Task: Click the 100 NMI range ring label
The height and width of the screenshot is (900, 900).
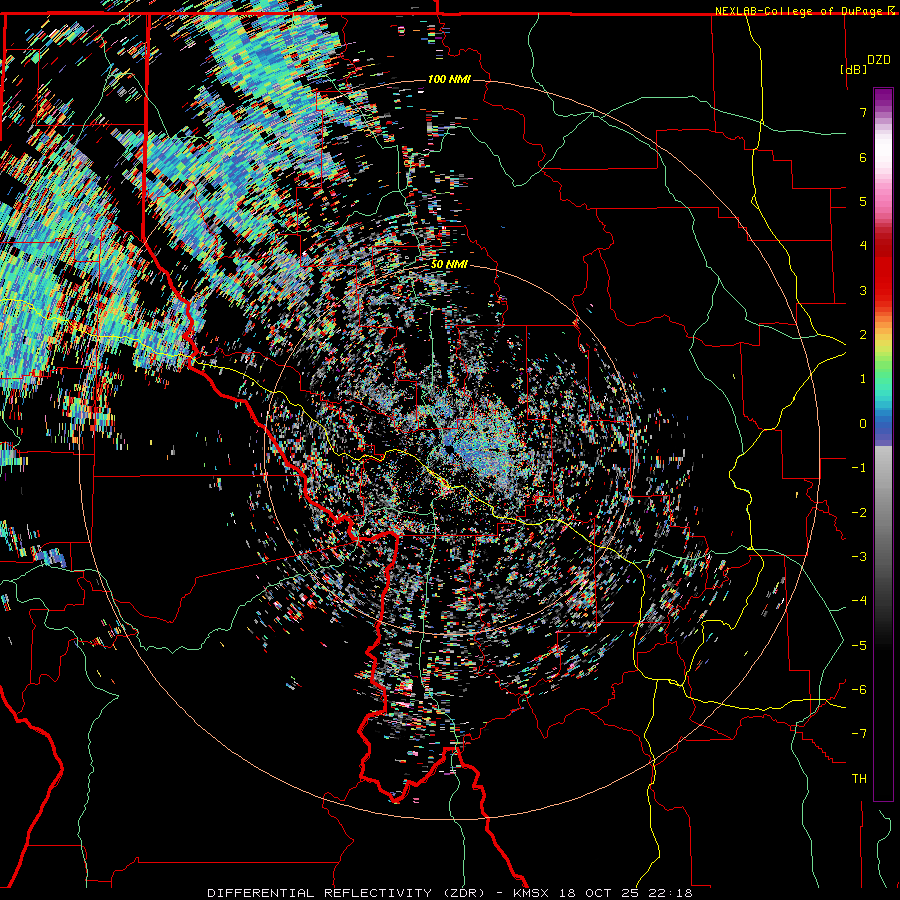Action: [449, 79]
